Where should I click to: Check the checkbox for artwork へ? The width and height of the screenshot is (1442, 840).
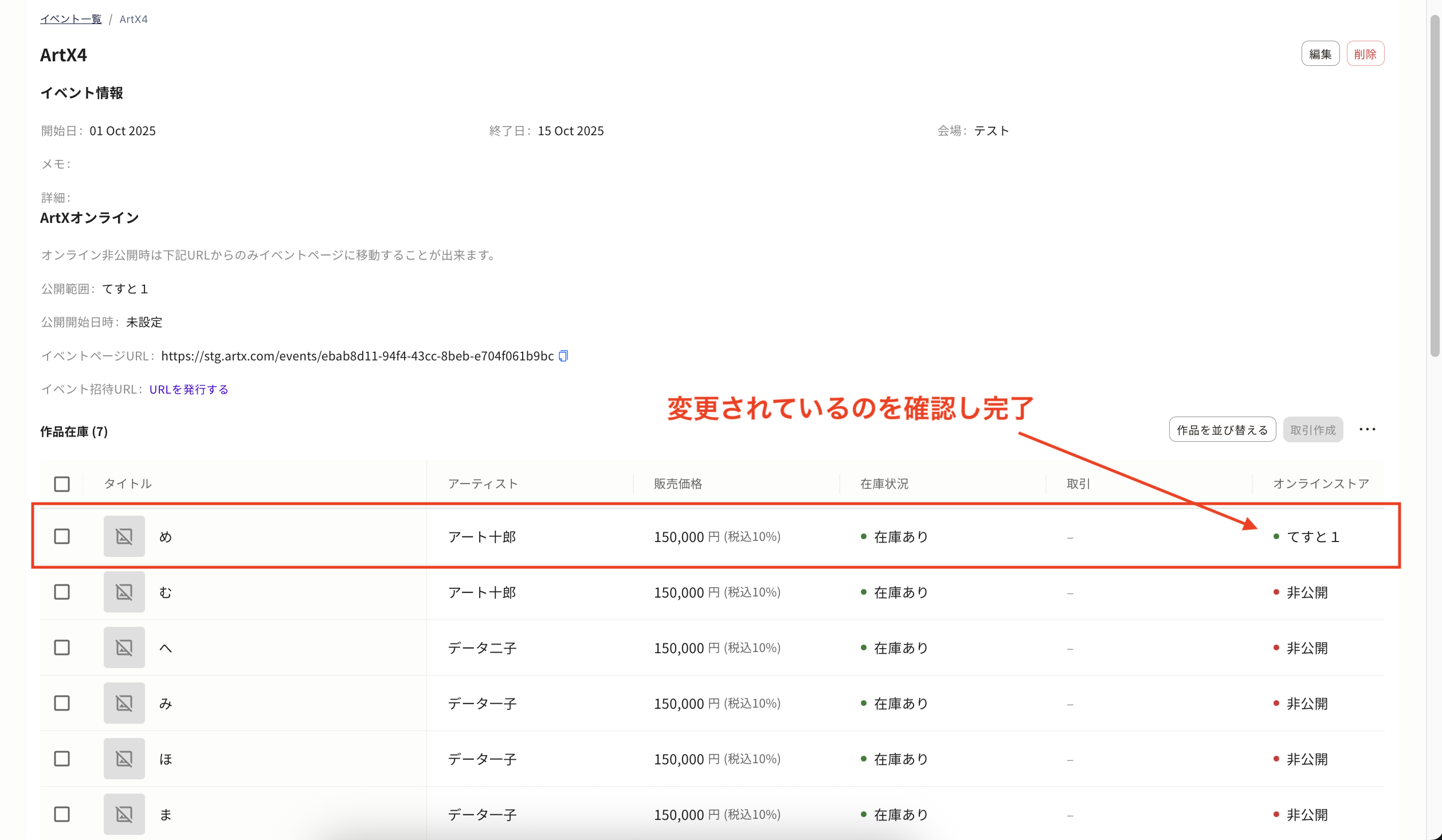61,647
